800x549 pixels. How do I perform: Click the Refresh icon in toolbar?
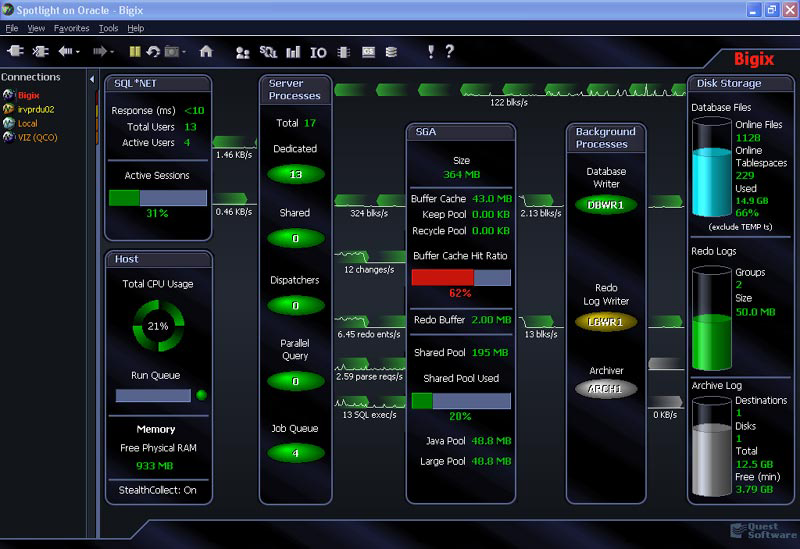[153, 51]
